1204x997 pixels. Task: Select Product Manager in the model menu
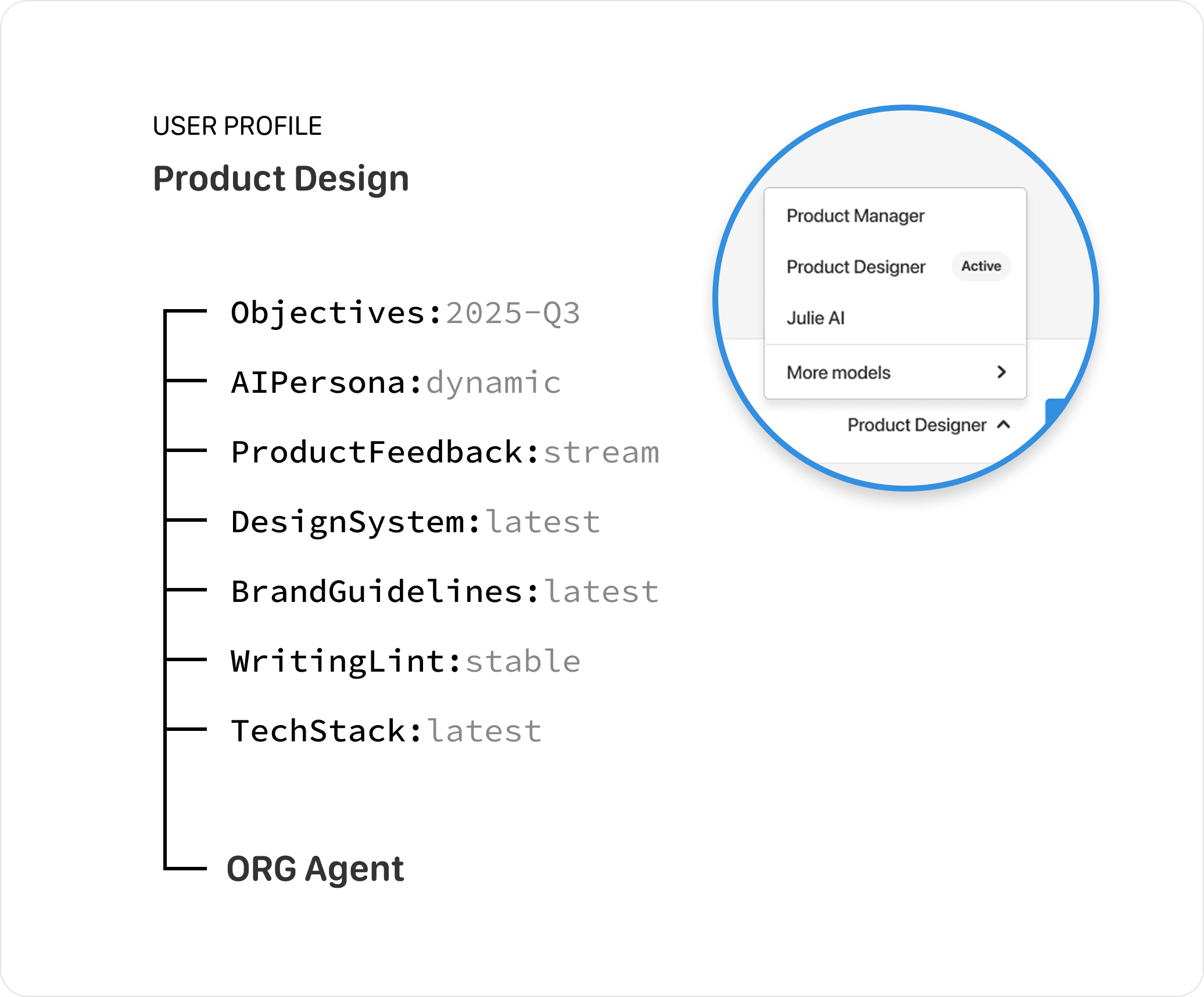855,216
